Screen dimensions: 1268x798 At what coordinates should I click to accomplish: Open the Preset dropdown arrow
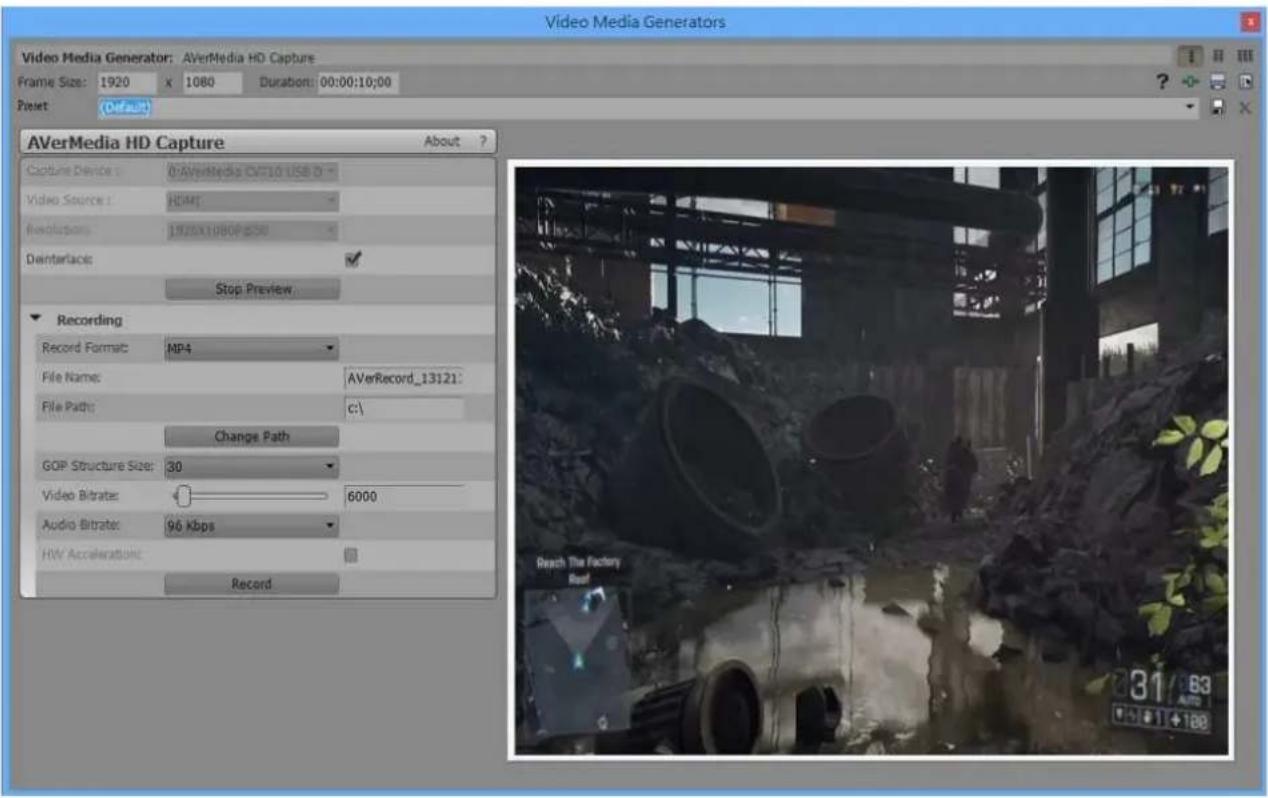click(1191, 107)
